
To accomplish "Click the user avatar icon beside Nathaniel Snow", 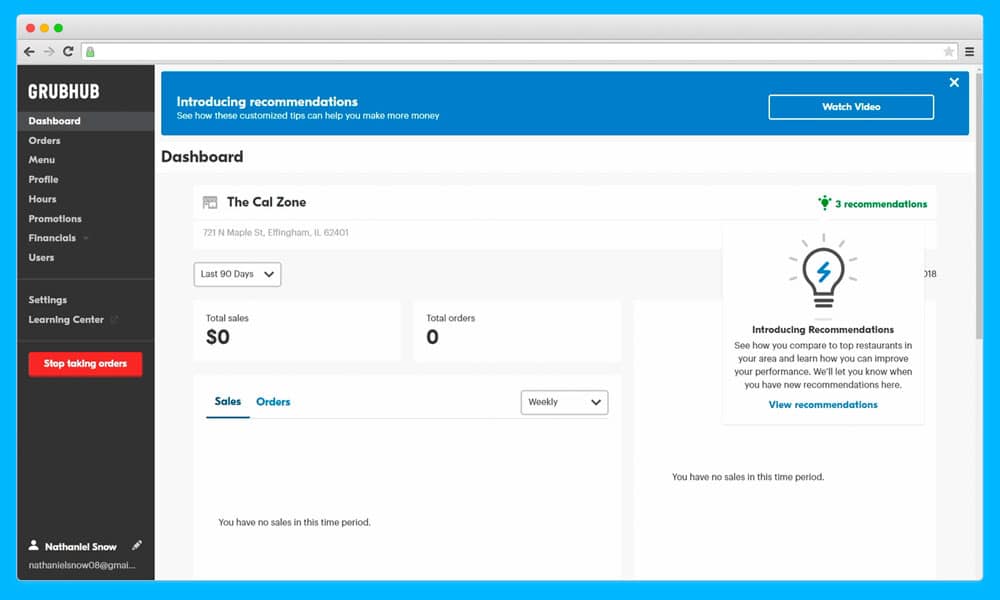I will pyautogui.click(x=33, y=545).
